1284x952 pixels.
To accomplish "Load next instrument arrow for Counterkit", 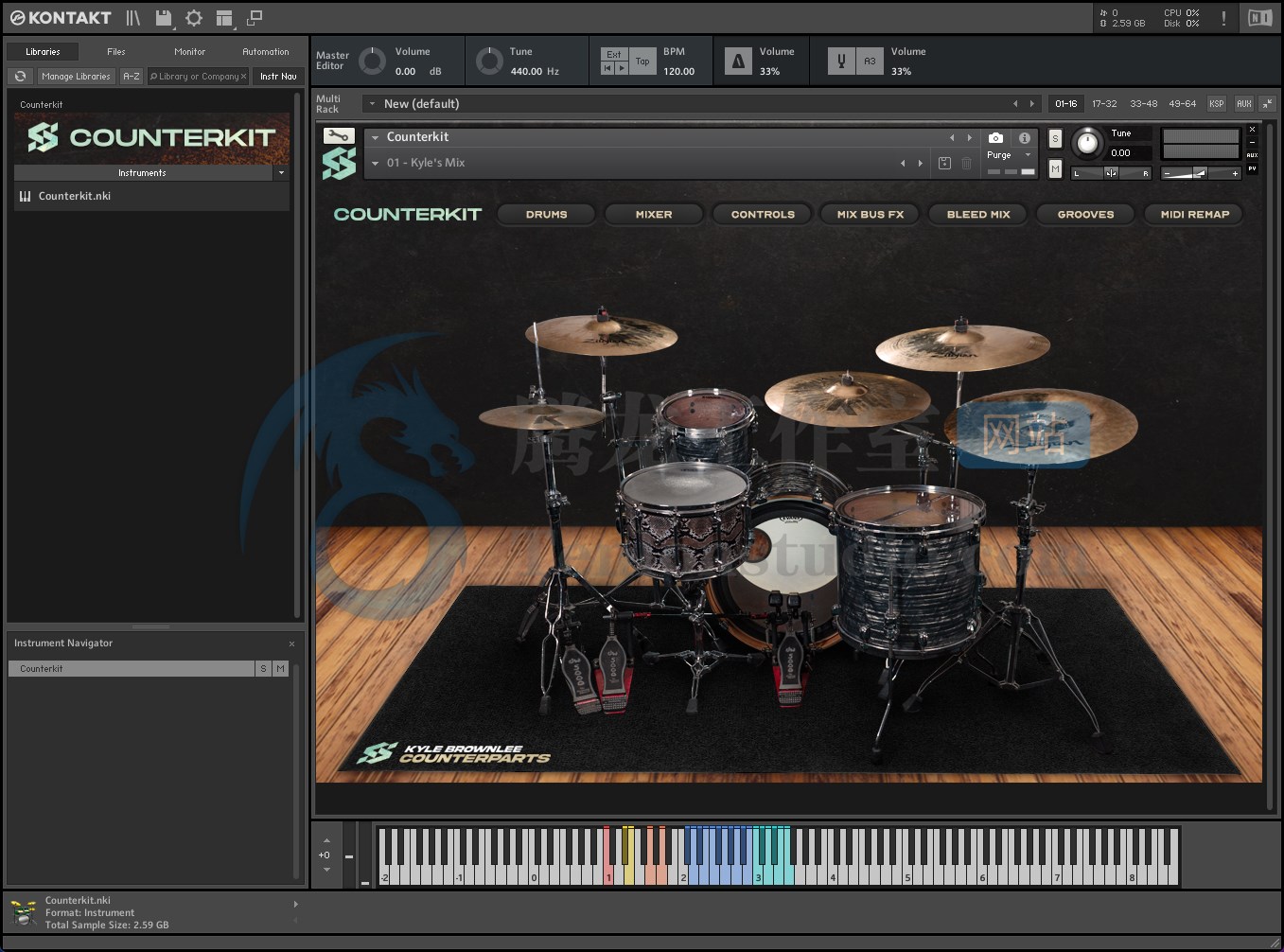I will click(969, 137).
